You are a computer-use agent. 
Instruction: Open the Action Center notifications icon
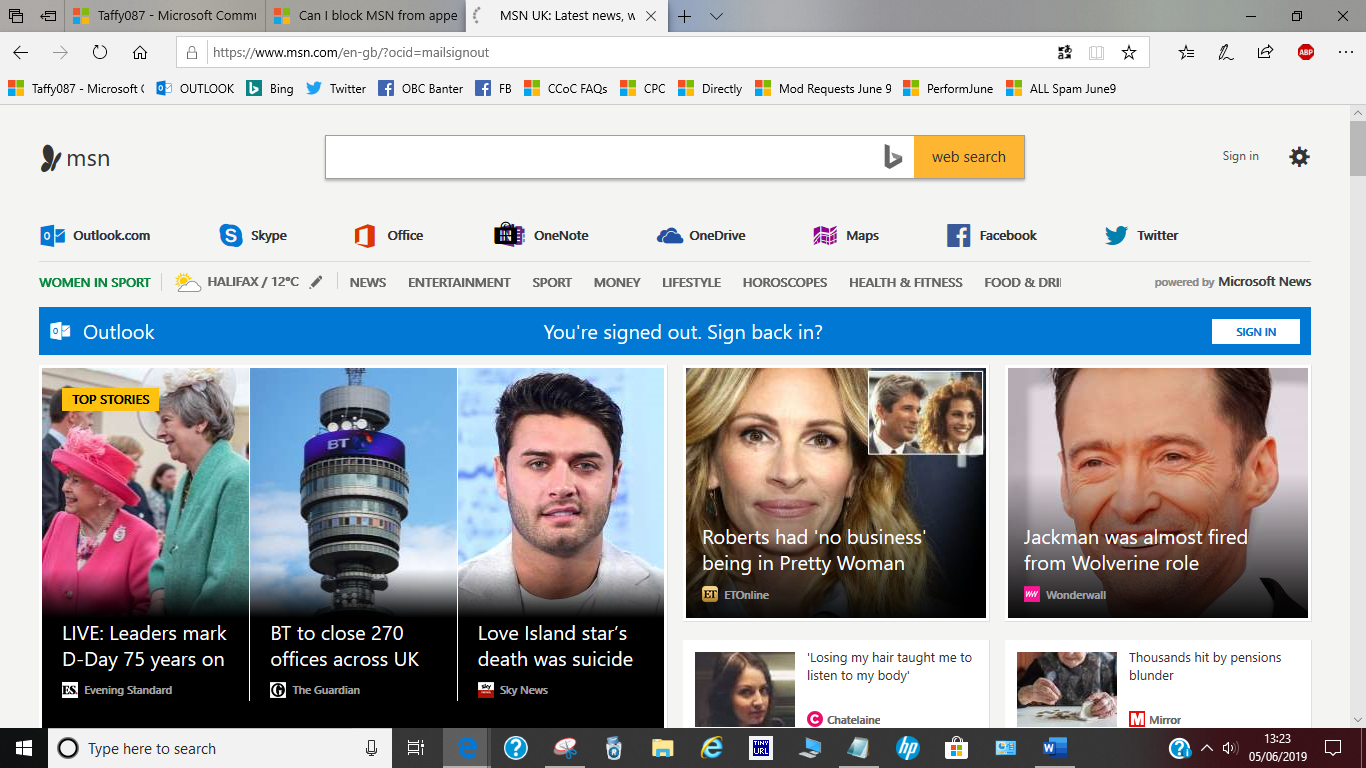[x=1333, y=748]
